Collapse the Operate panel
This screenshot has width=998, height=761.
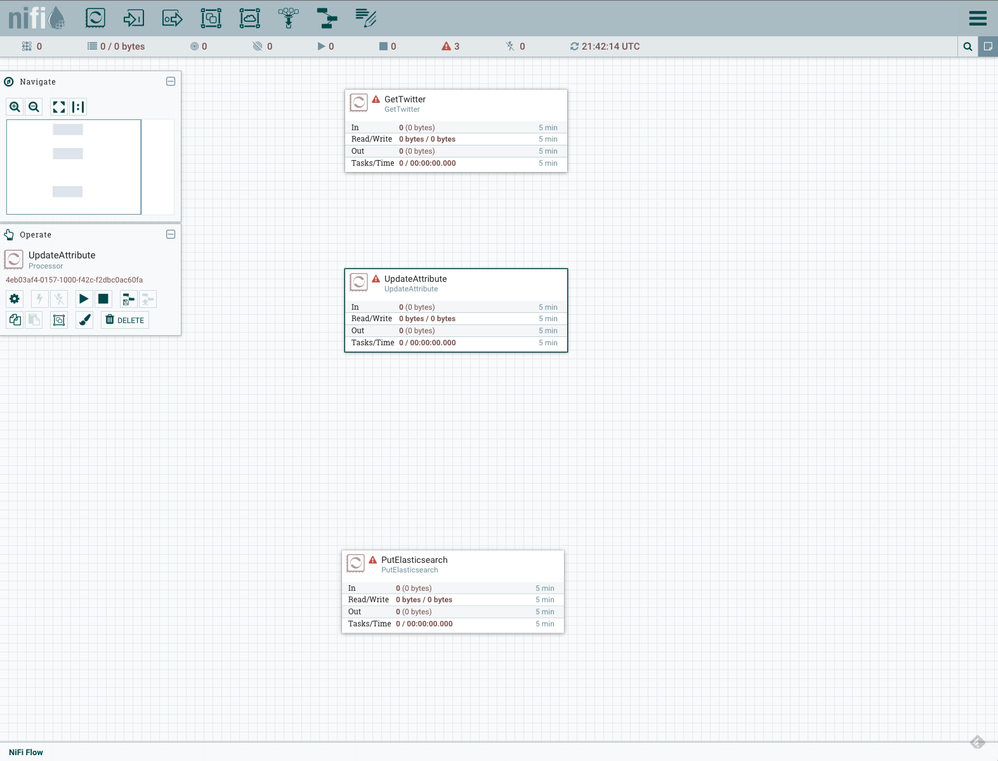[170, 234]
